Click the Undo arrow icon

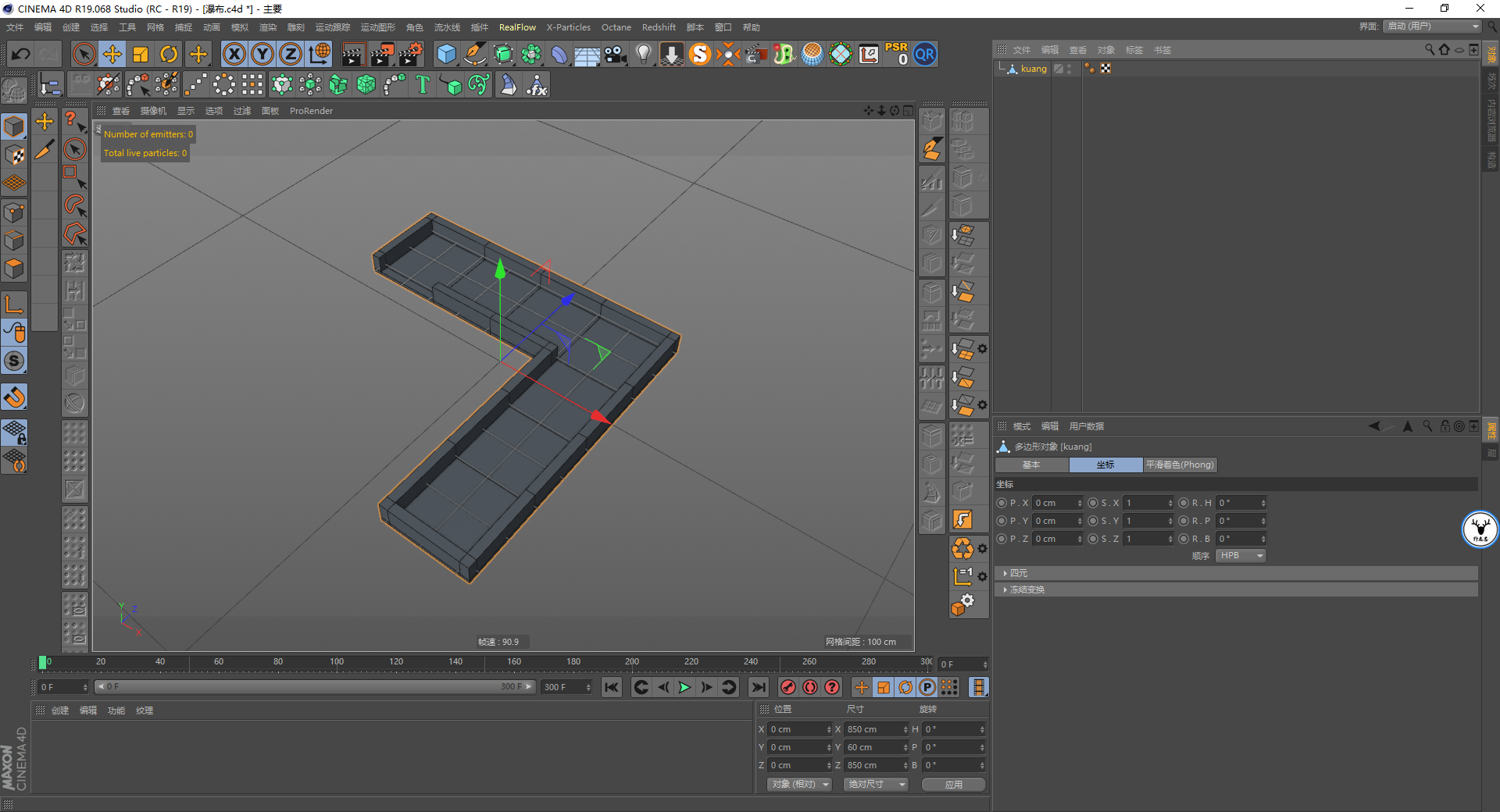point(21,54)
